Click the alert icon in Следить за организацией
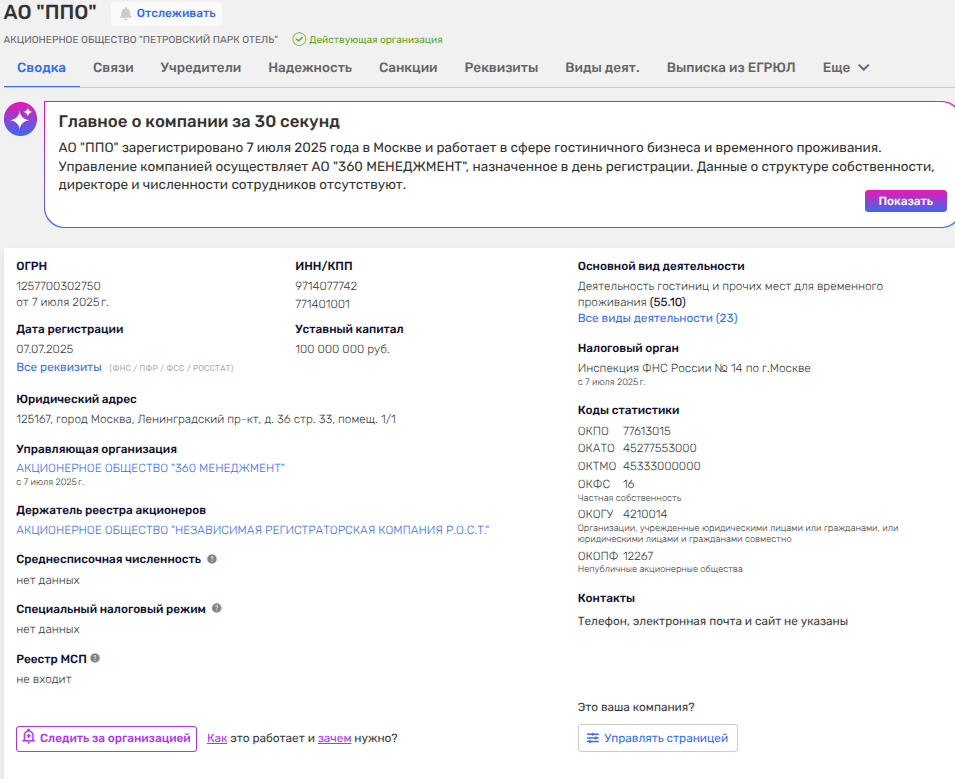The width and height of the screenshot is (955, 779). click(x=29, y=738)
